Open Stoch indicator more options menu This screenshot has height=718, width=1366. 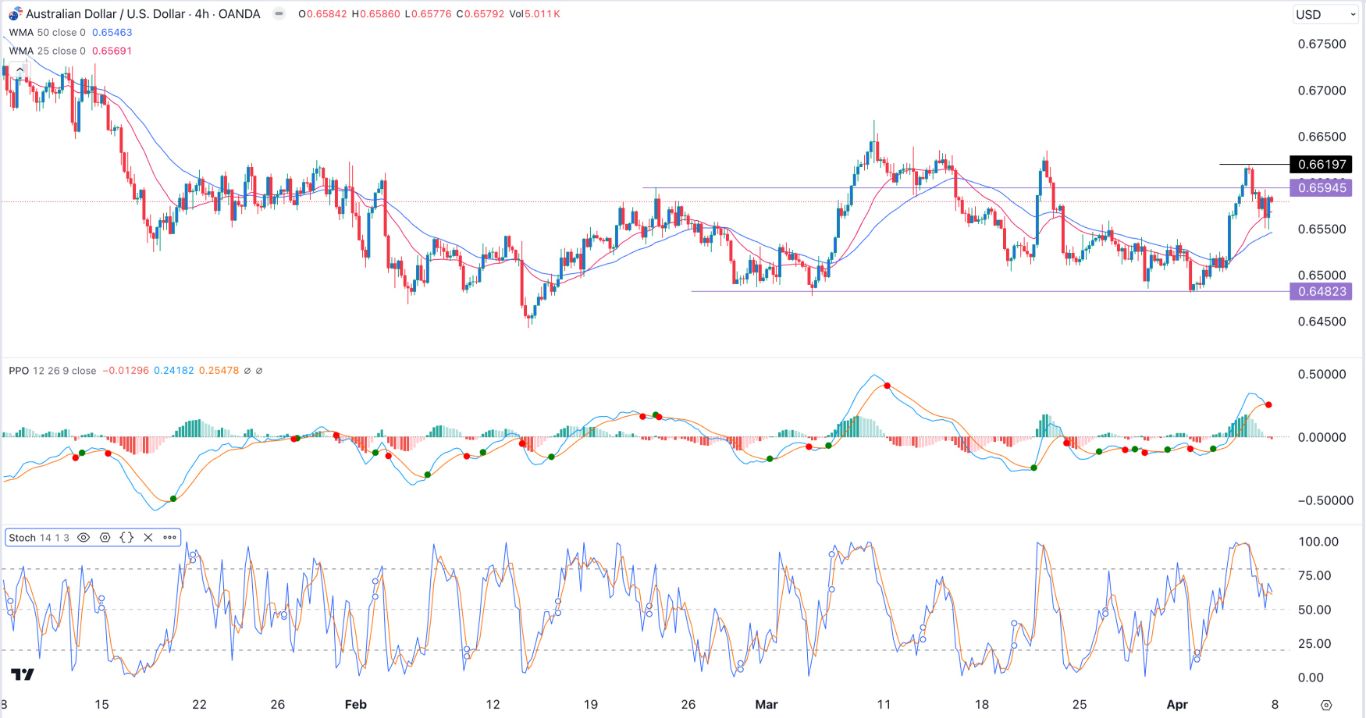click(169, 538)
